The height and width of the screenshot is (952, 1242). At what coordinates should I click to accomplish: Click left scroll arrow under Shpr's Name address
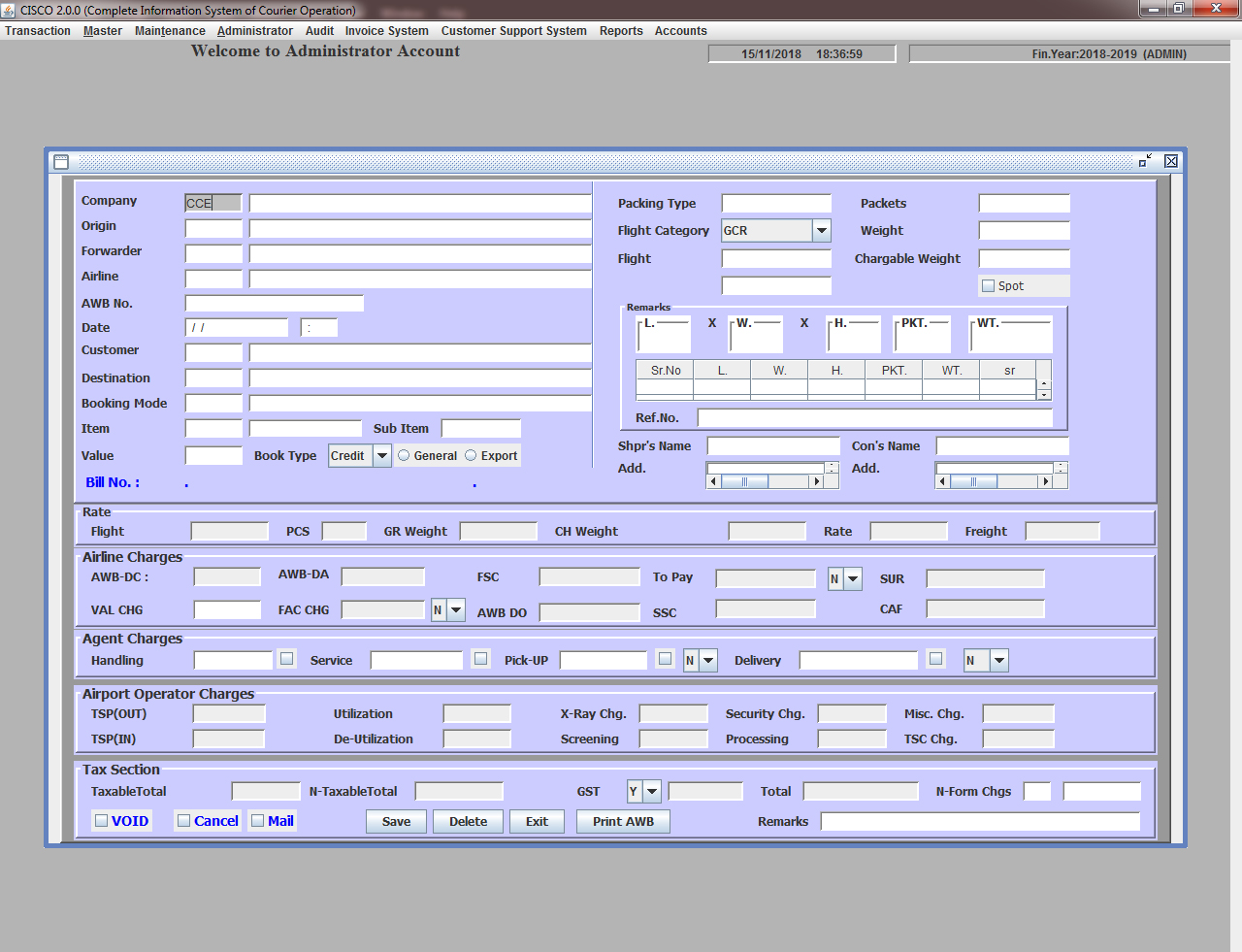714,481
